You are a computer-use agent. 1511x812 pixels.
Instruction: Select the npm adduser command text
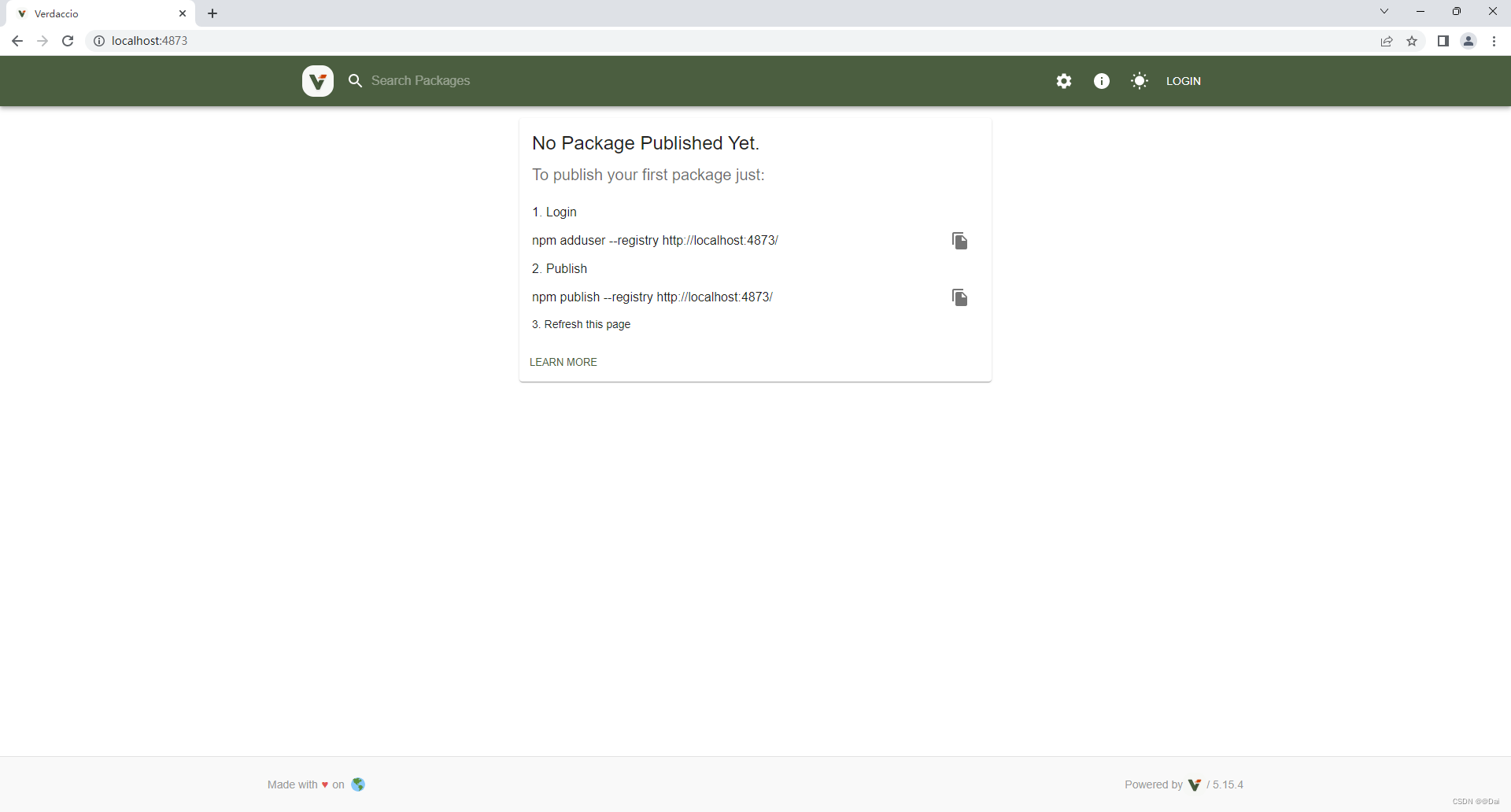coord(655,241)
